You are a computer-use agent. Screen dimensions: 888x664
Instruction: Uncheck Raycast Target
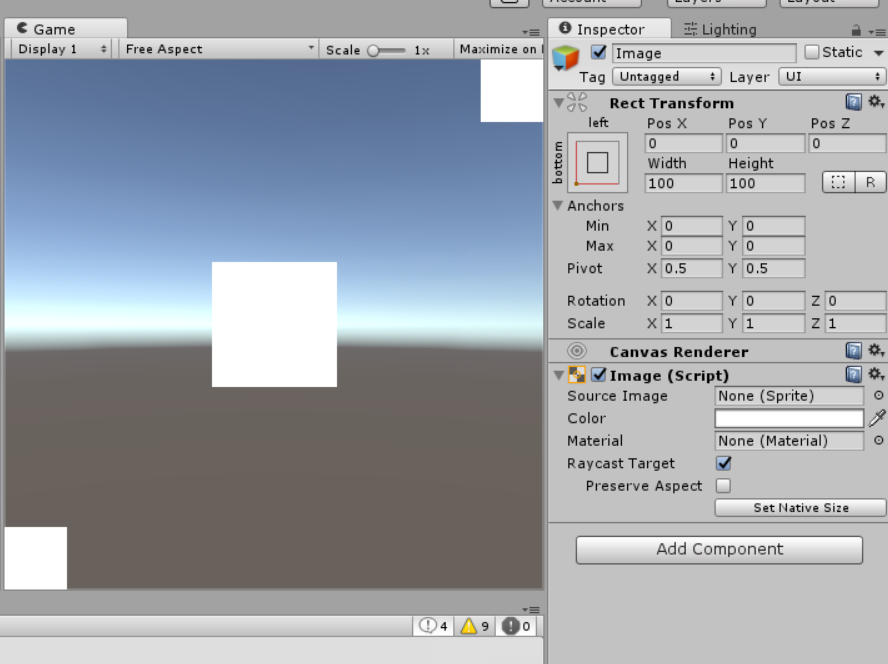723,463
